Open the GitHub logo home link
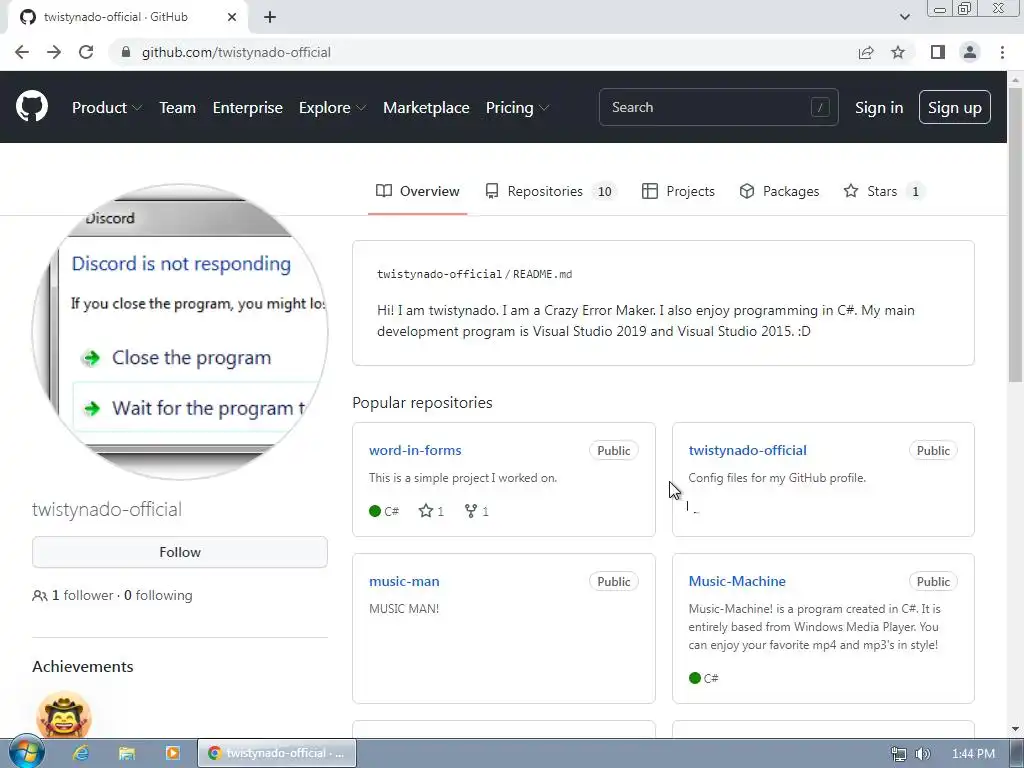The image size is (1024, 768). pyautogui.click(x=31, y=107)
